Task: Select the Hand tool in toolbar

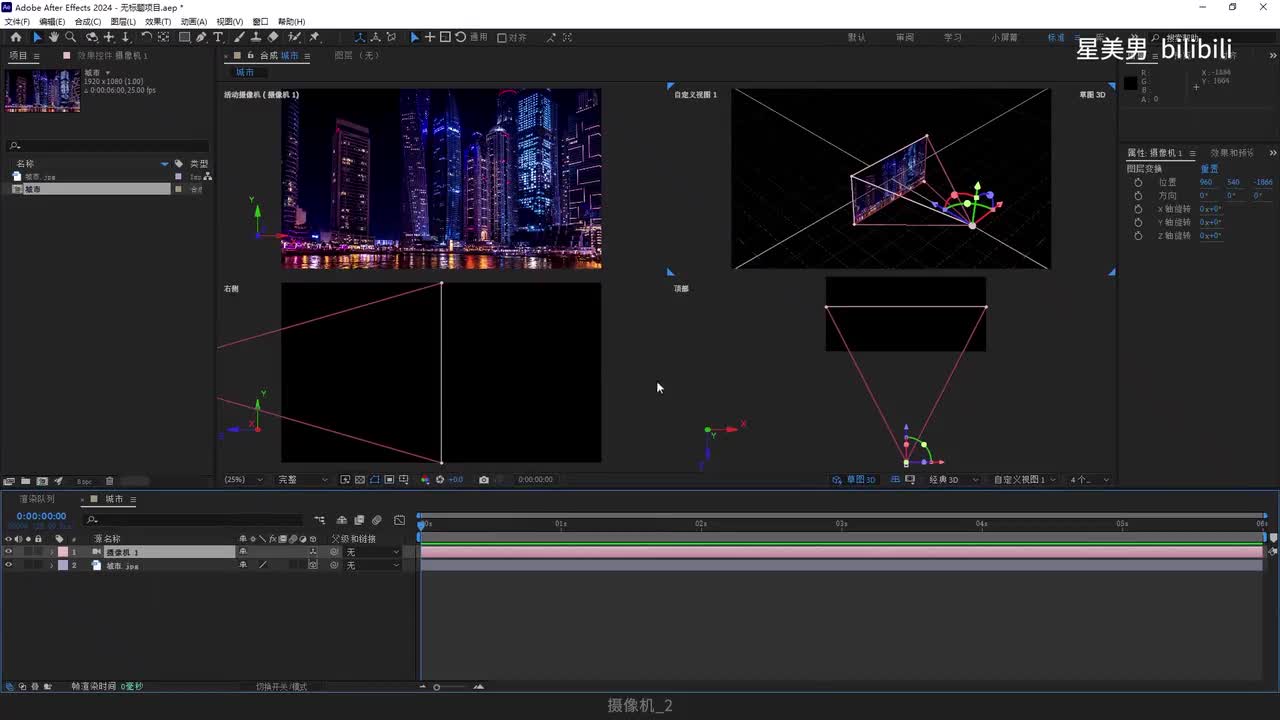Action: [53, 37]
